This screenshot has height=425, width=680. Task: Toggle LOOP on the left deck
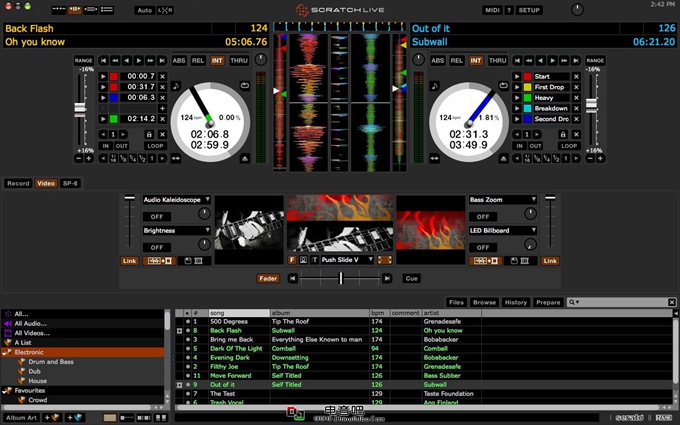155,146
